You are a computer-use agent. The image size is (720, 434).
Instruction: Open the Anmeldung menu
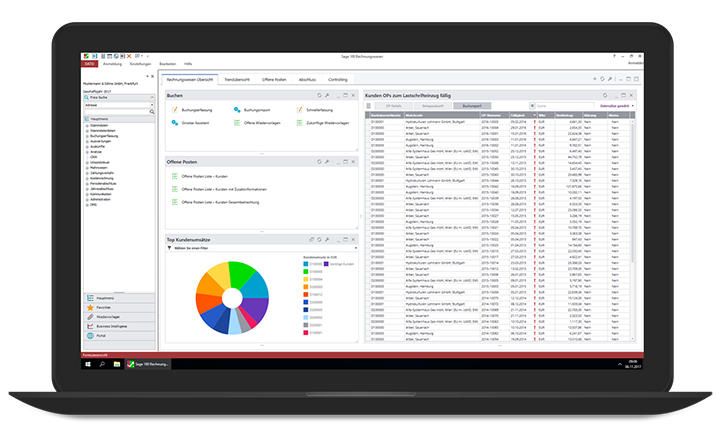coord(112,64)
